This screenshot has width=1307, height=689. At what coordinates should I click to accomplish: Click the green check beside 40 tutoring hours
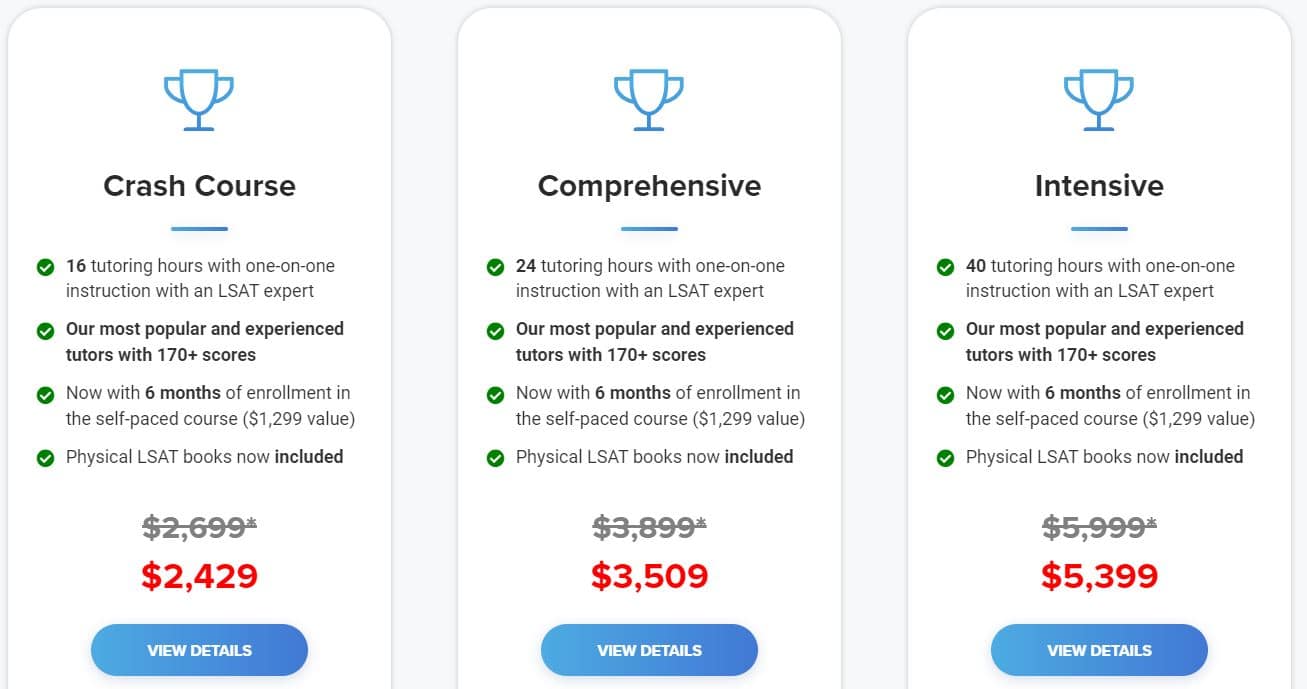945,267
